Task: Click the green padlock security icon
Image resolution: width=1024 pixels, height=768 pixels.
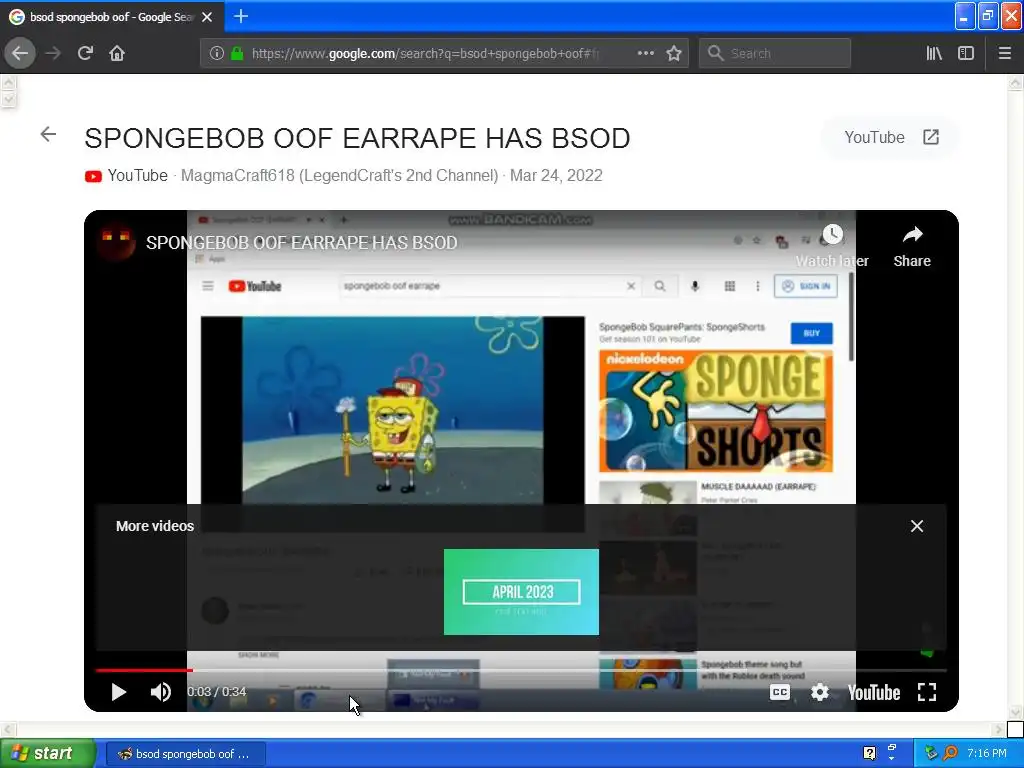Action: pos(237,53)
